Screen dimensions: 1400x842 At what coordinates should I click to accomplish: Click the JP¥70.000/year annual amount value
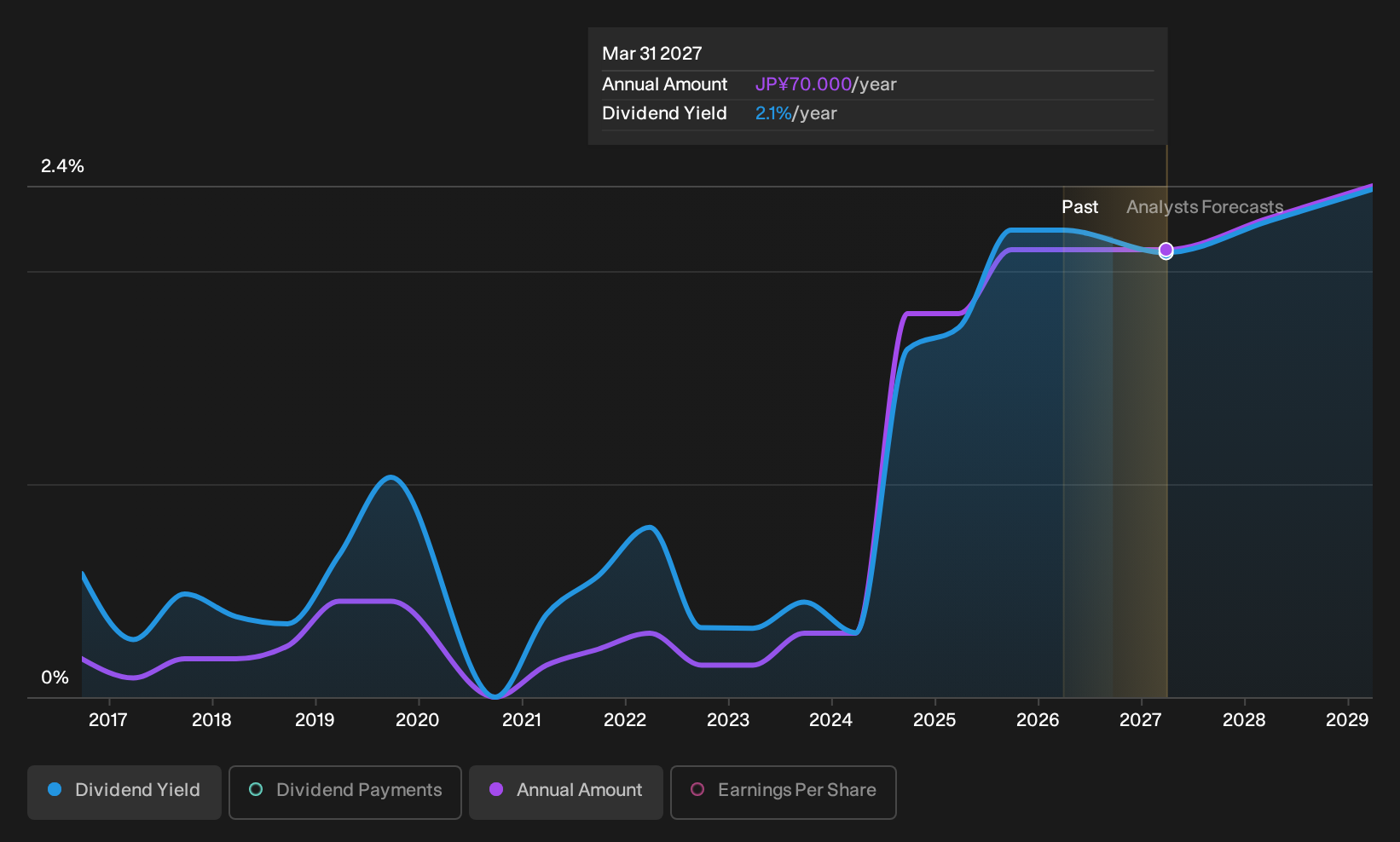[x=826, y=84]
